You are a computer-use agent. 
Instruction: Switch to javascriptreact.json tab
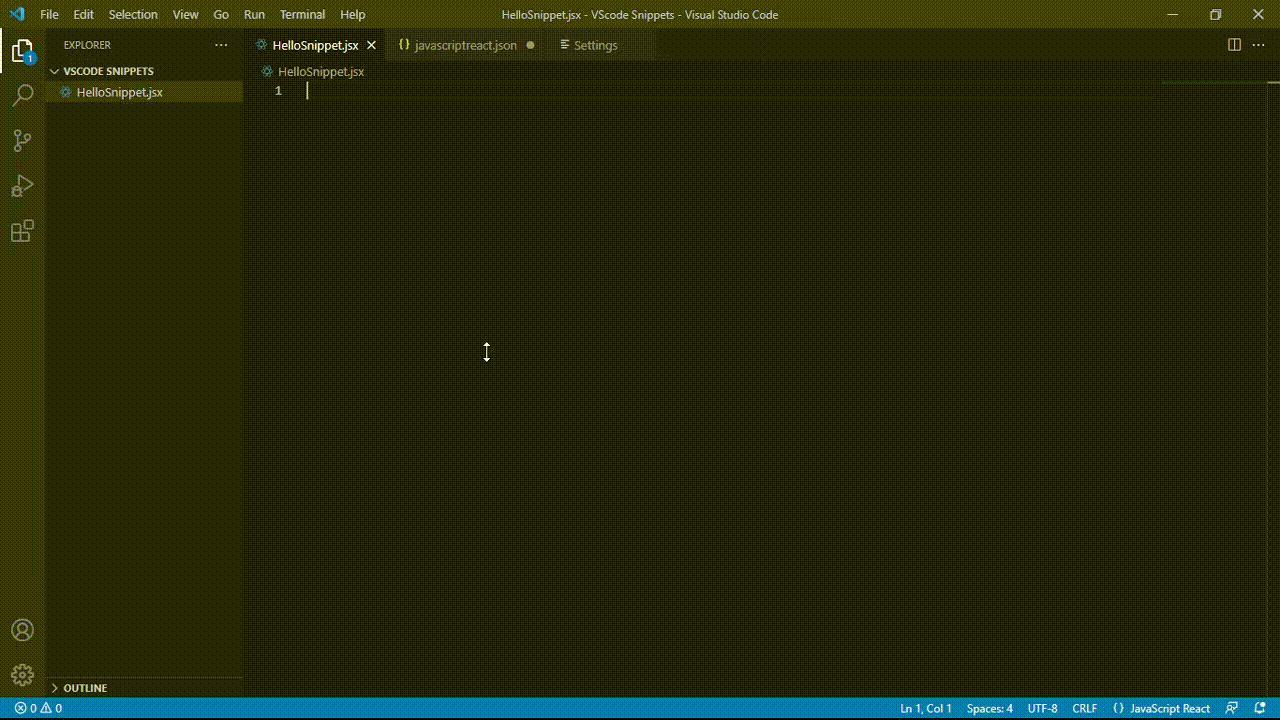(x=466, y=45)
